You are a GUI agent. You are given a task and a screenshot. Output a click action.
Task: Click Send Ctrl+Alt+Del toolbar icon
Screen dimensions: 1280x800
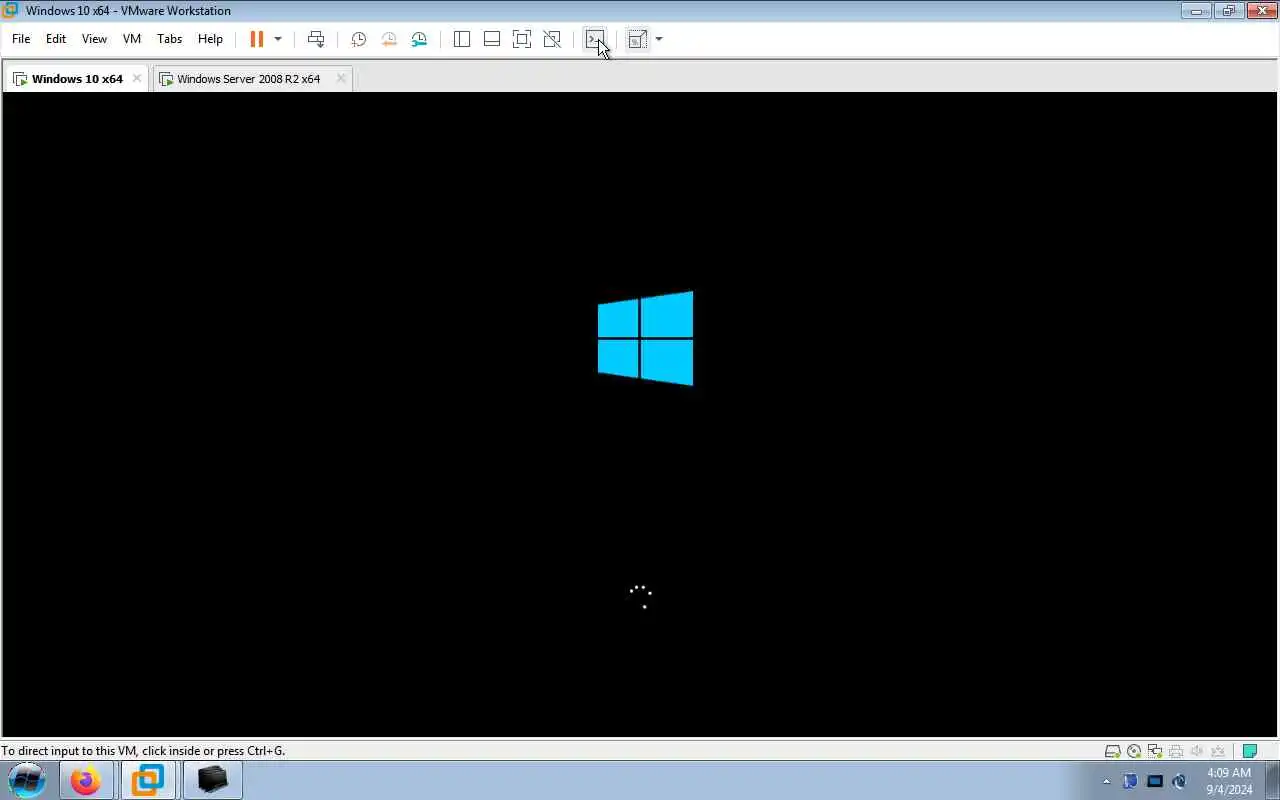pos(316,39)
